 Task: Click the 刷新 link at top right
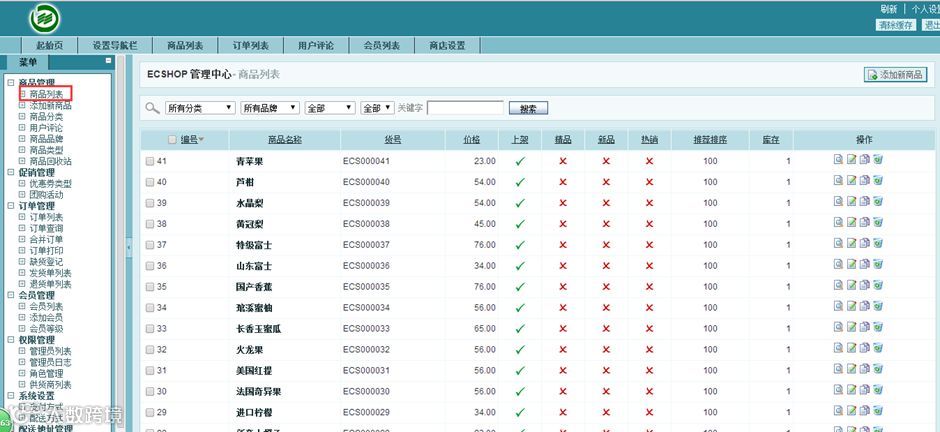888,9
